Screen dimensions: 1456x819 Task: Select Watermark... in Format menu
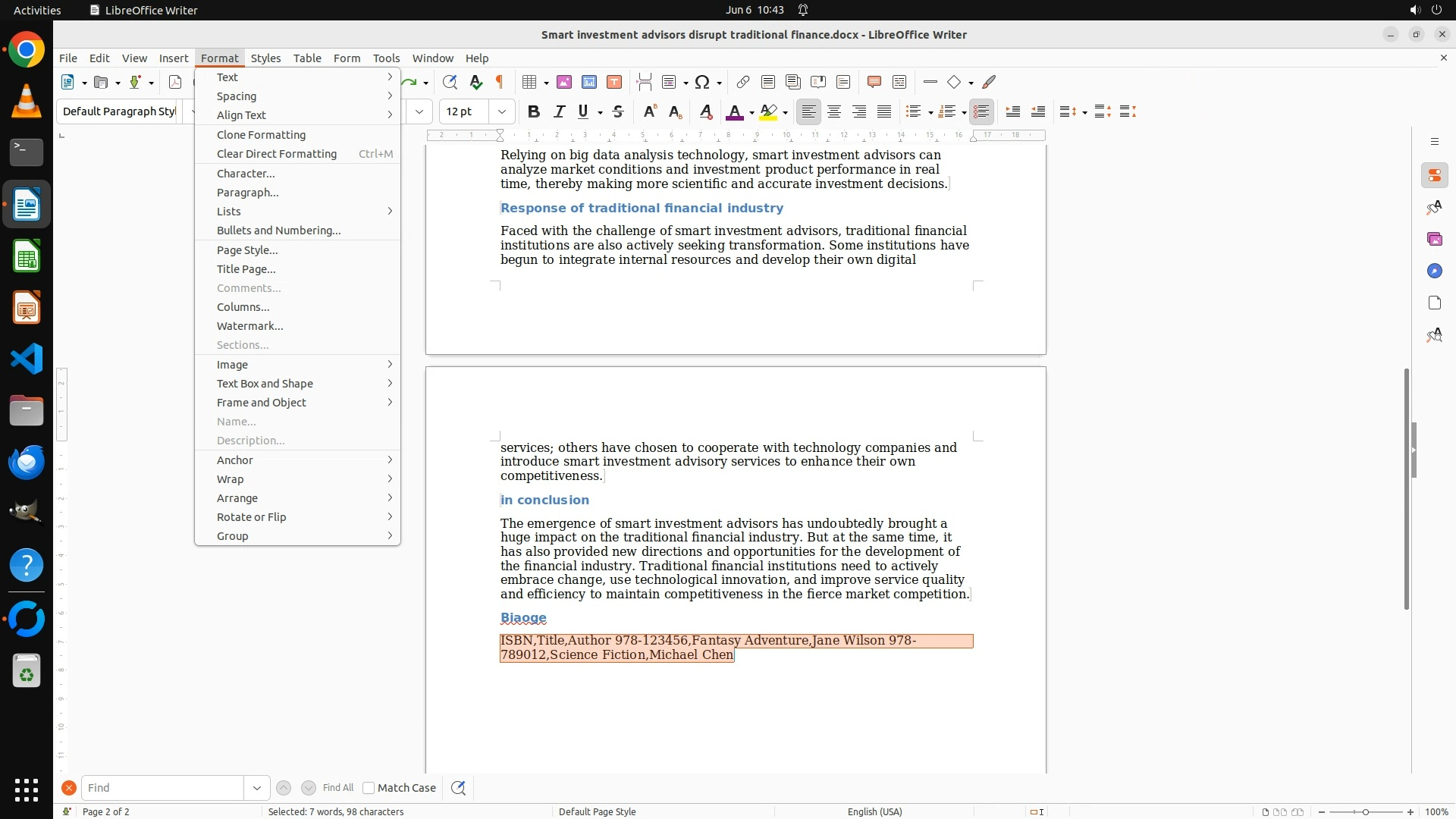pos(249,326)
